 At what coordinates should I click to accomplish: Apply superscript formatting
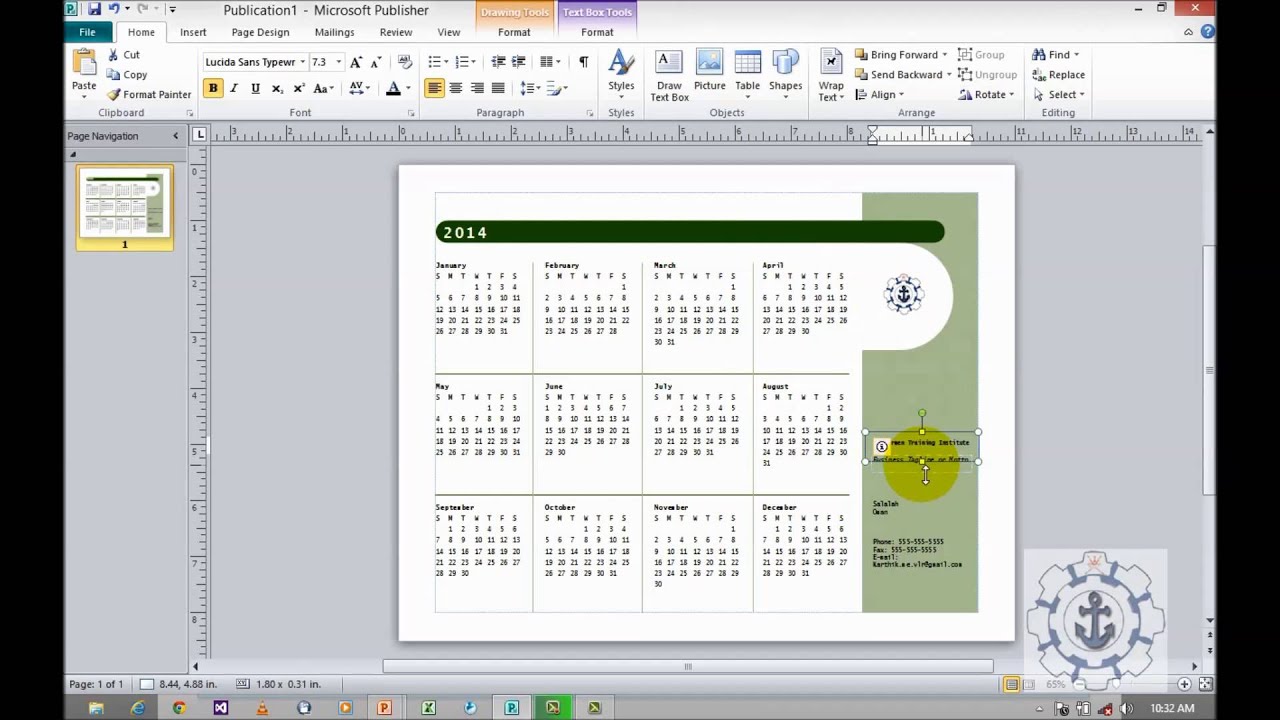coord(298,89)
